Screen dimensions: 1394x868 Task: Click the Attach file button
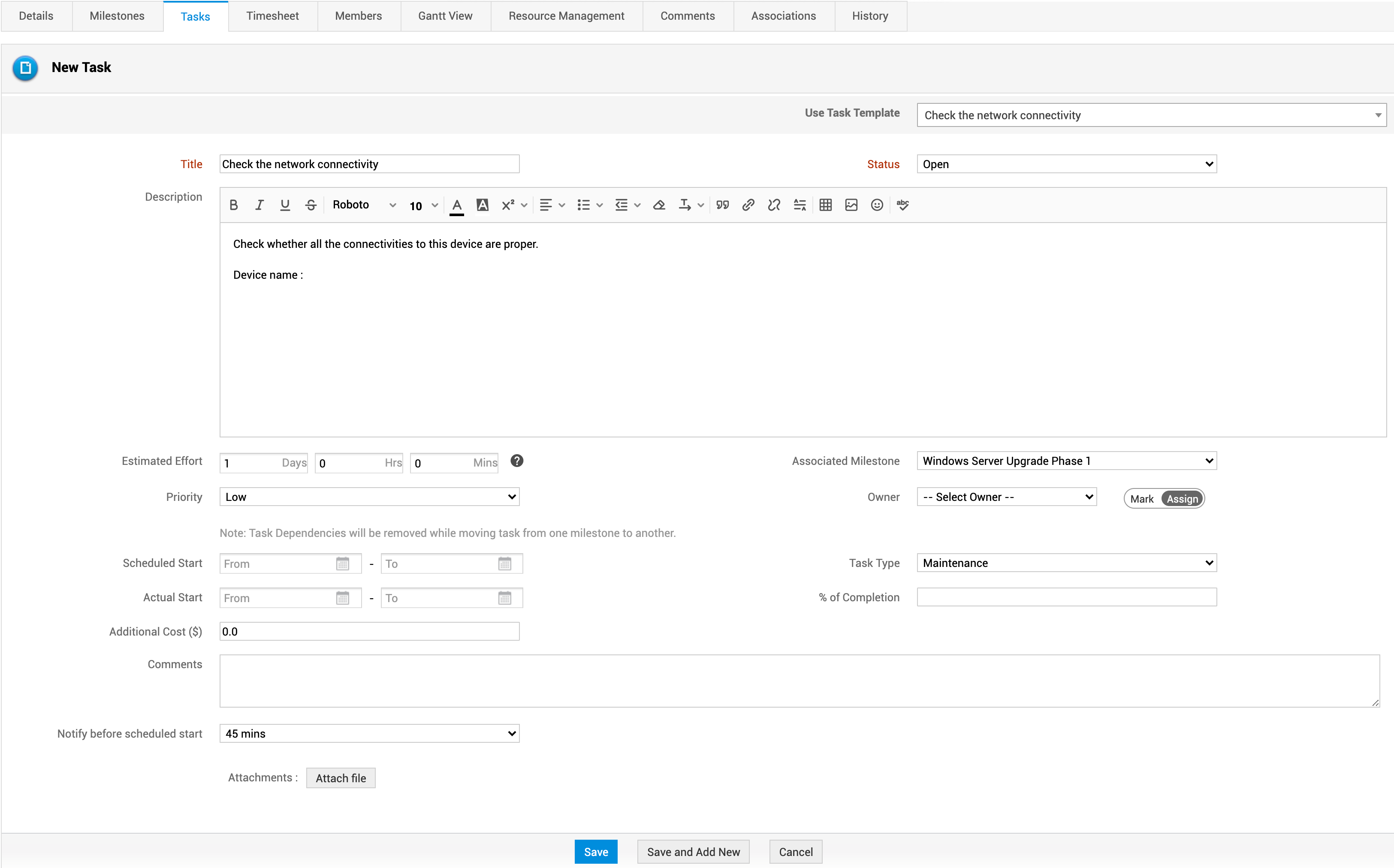tap(341, 778)
